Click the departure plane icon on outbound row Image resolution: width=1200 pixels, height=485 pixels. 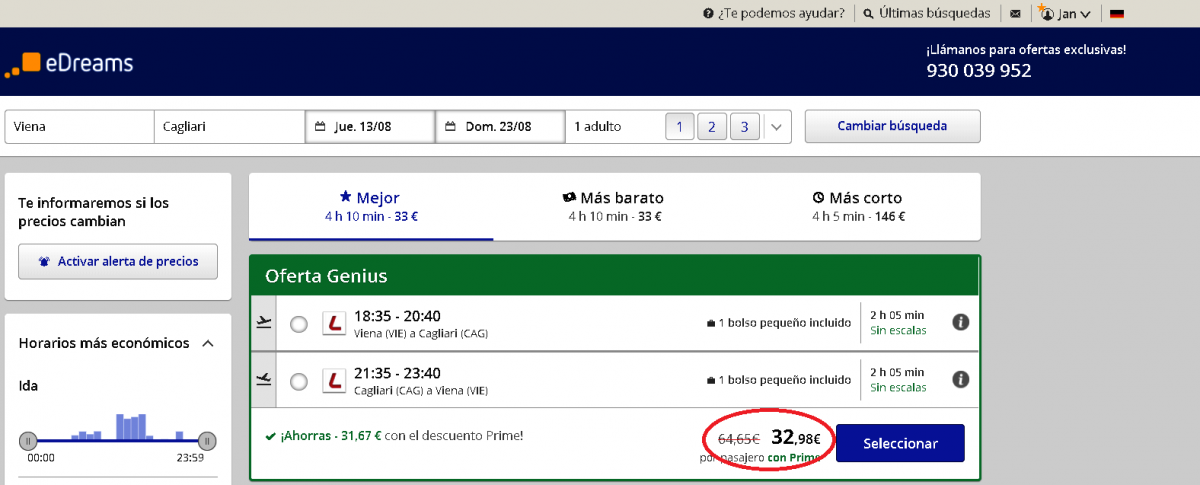click(264, 323)
